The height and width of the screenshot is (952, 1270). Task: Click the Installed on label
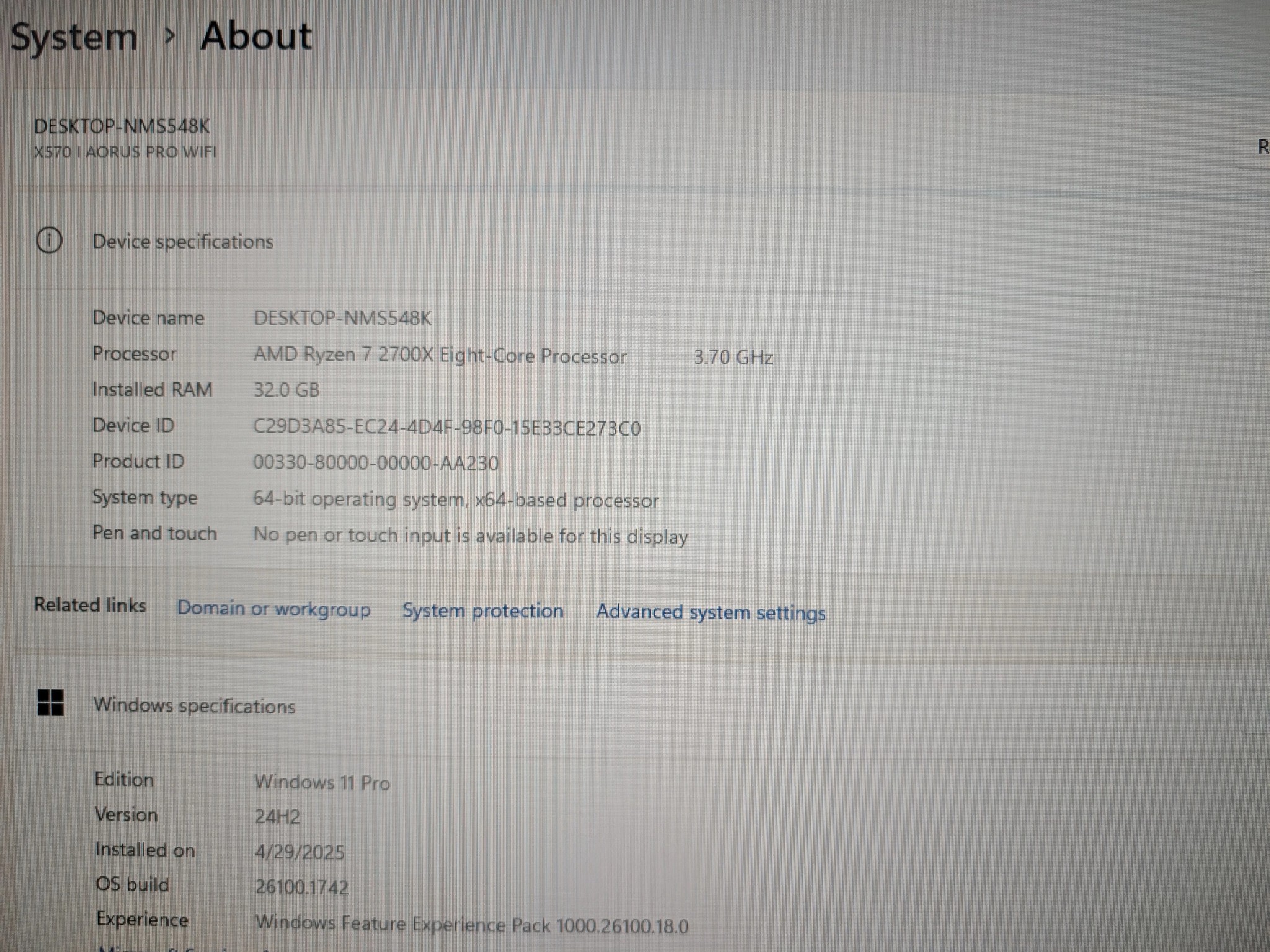click(x=144, y=850)
